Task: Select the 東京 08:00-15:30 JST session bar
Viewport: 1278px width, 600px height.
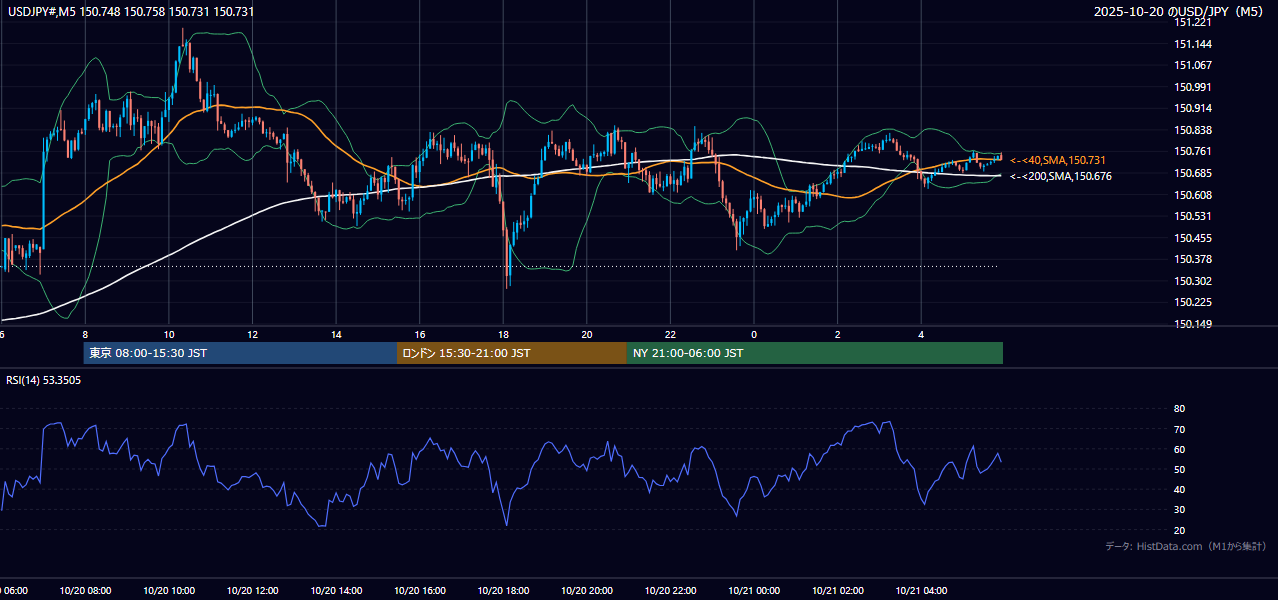Action: click(x=240, y=353)
